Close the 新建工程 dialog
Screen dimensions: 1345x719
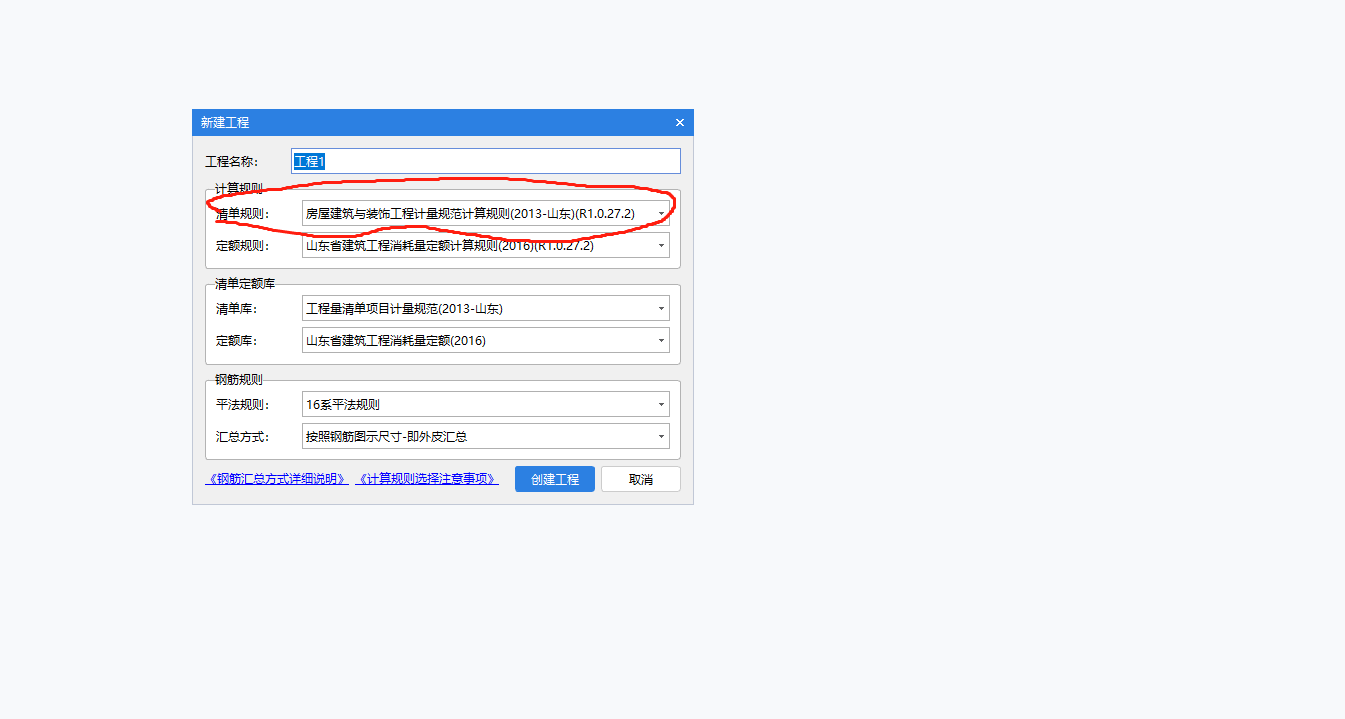coord(680,122)
